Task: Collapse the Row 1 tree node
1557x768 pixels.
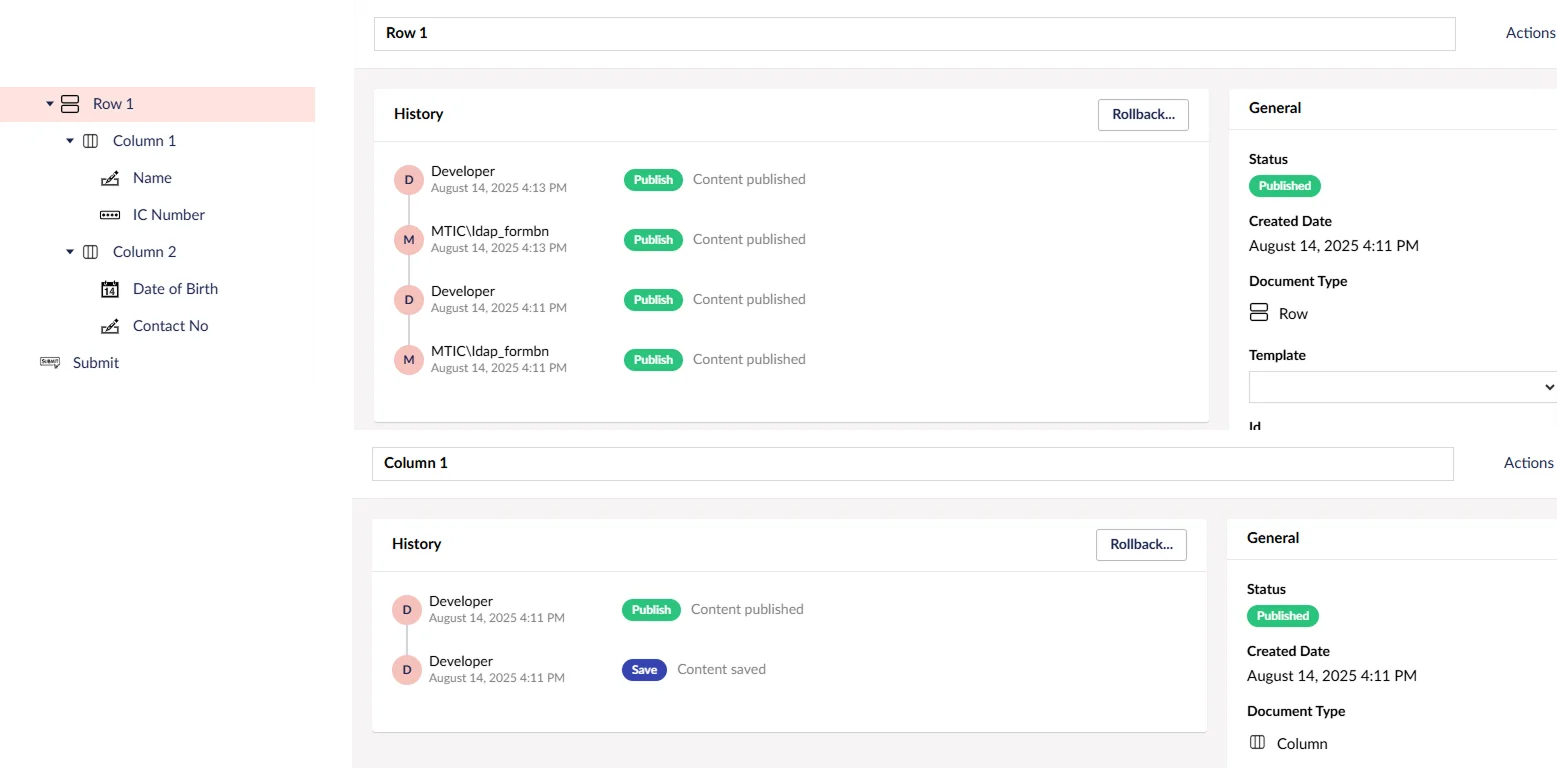Action: [49, 104]
